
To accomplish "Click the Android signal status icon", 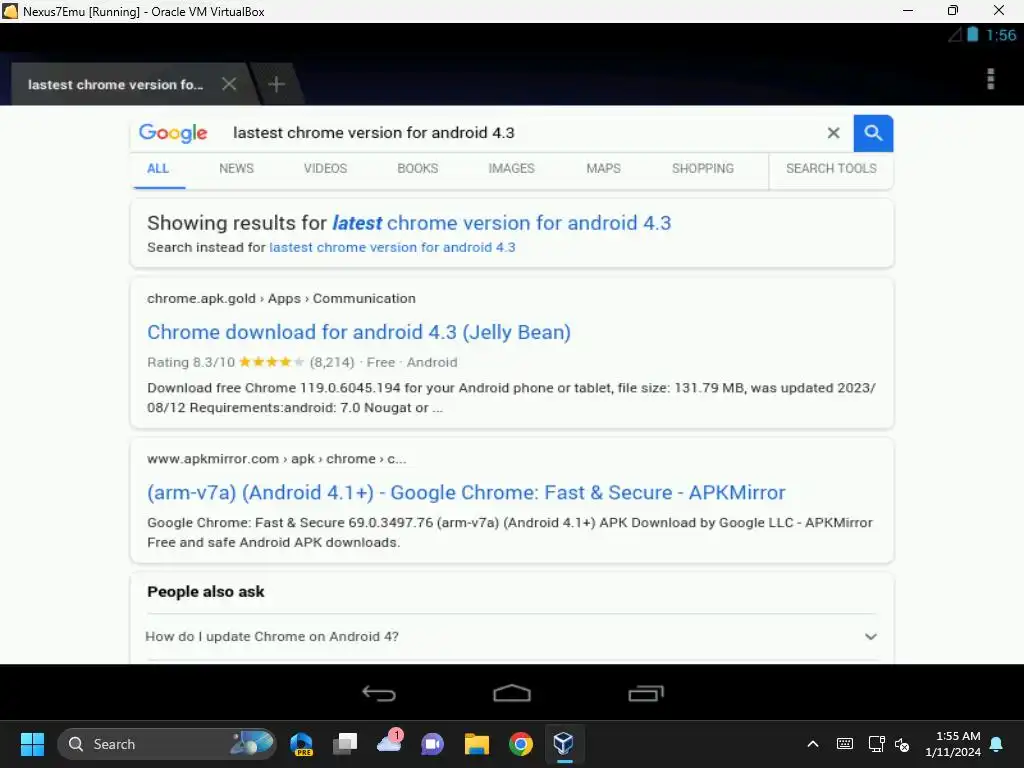I will [955, 35].
